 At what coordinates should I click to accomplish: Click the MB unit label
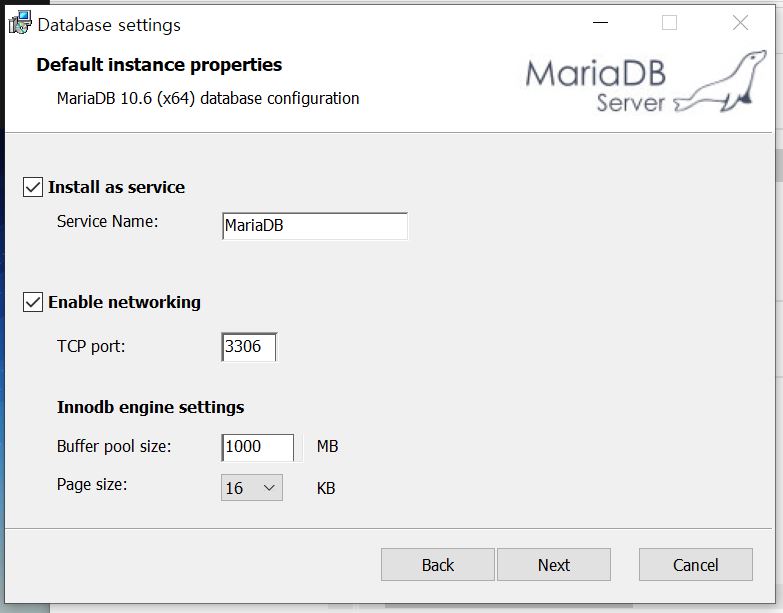pyautogui.click(x=328, y=446)
